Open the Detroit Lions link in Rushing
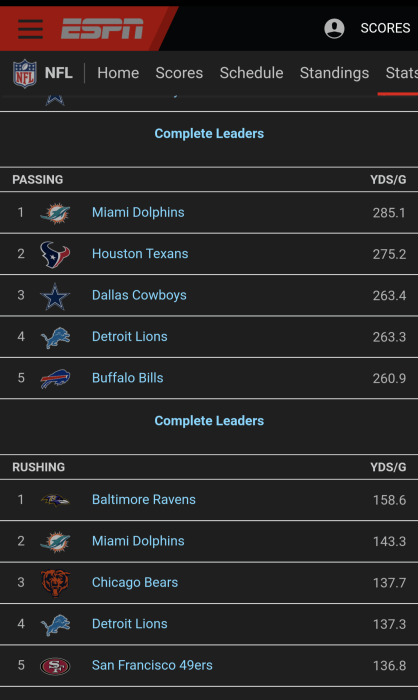Image resolution: width=418 pixels, height=700 pixels. pyautogui.click(x=130, y=624)
